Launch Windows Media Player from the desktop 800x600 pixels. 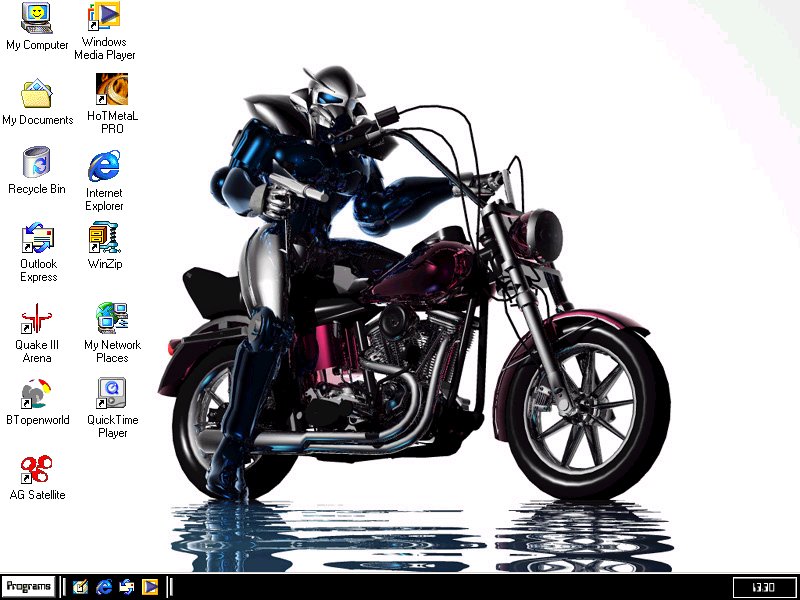(105, 16)
